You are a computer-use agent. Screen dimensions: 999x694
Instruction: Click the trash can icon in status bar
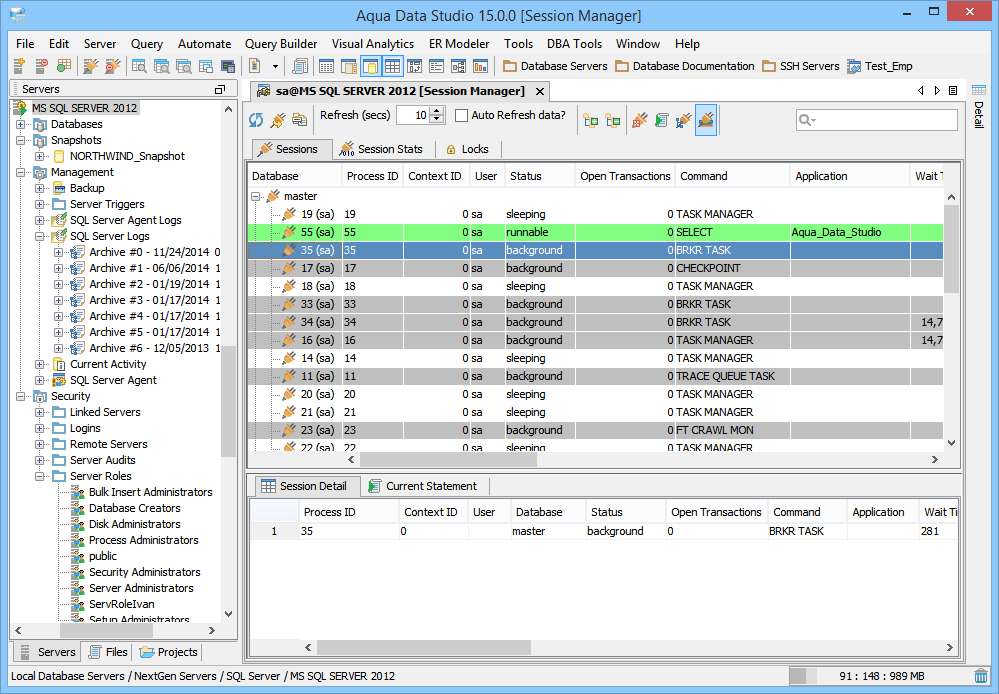point(981,676)
